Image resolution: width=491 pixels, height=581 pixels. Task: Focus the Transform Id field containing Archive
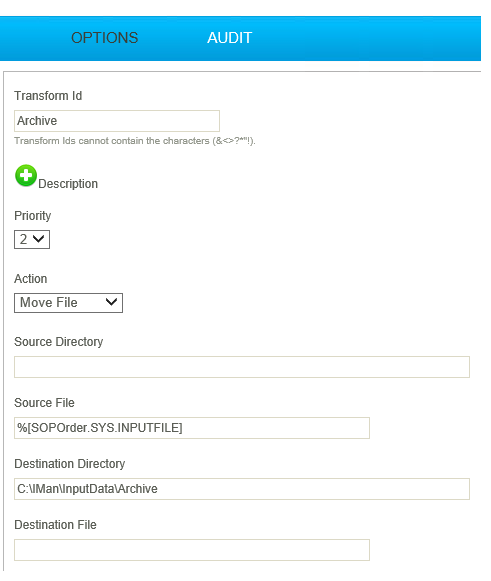click(x=117, y=121)
